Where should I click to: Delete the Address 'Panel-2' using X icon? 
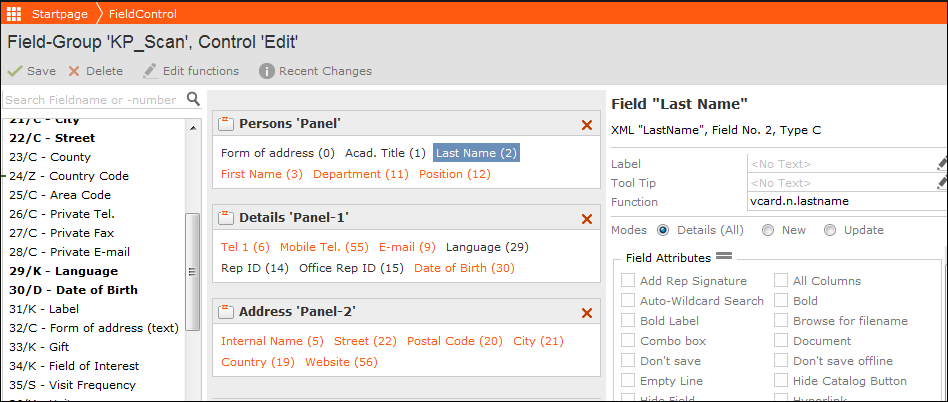[x=586, y=313]
